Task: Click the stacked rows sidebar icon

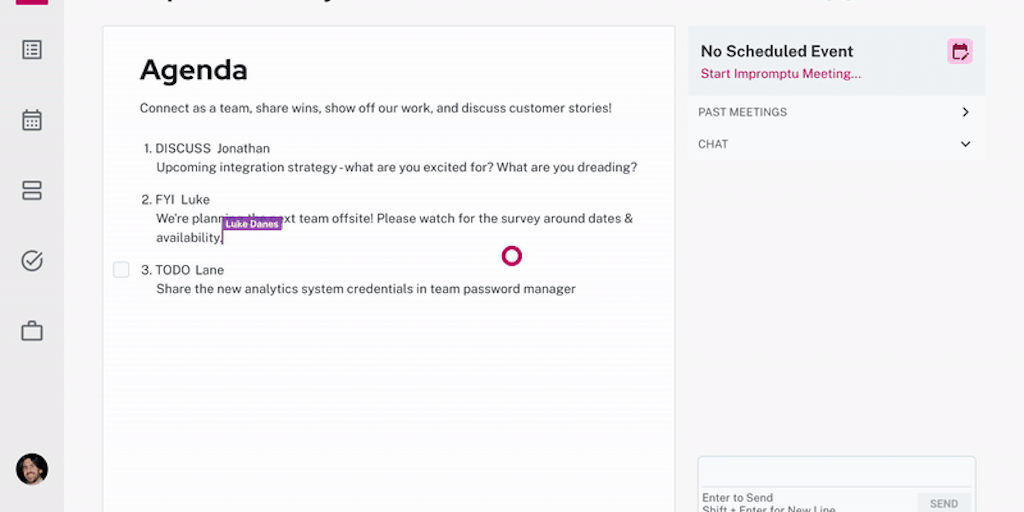Action: [x=32, y=190]
